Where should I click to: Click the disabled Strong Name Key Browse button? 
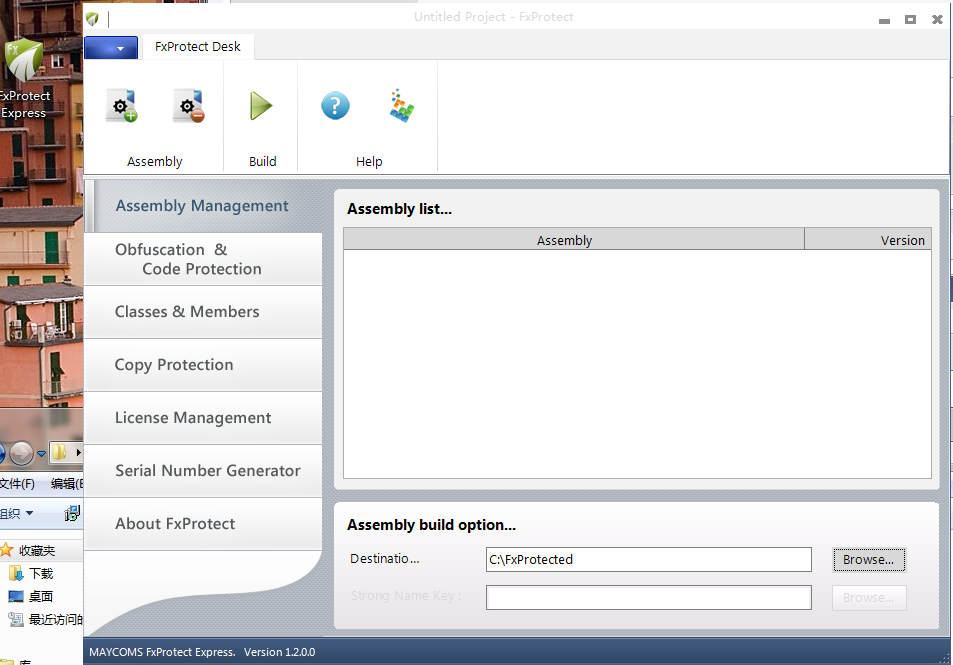(x=869, y=598)
